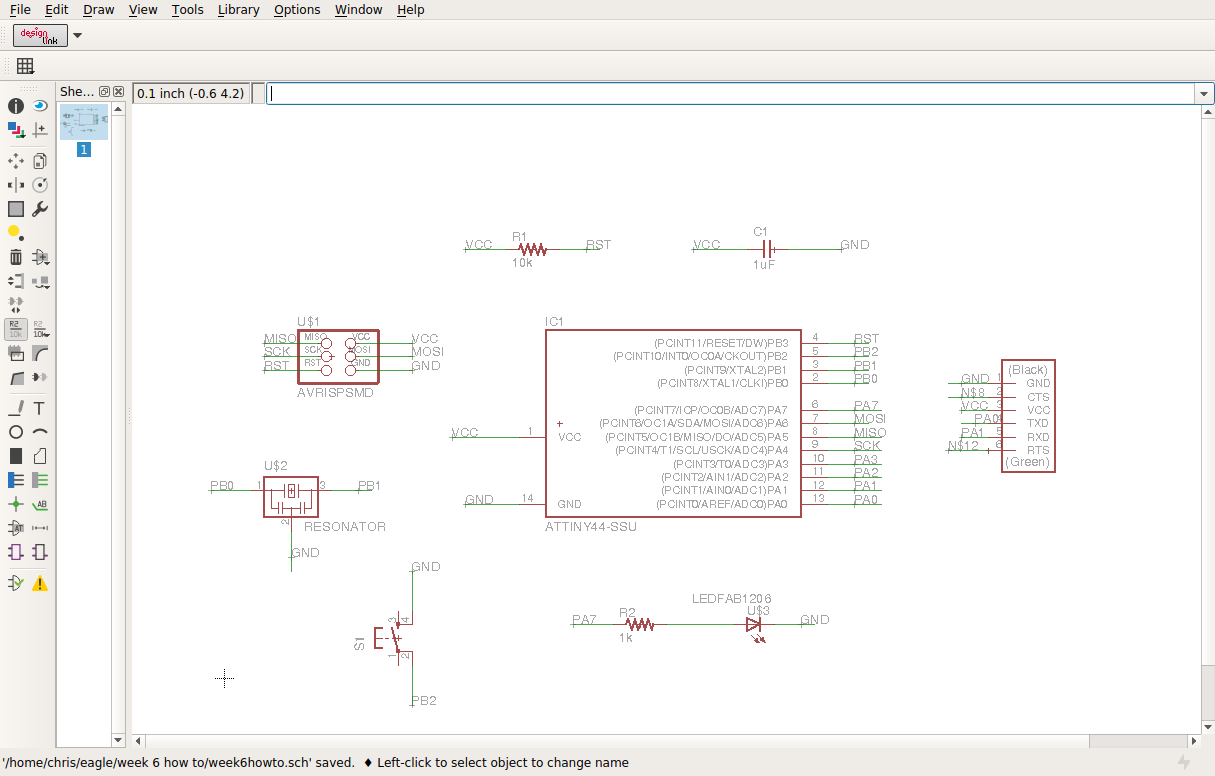Select the Change wrench tool
The width and height of the screenshot is (1215, 776).
click(x=40, y=209)
